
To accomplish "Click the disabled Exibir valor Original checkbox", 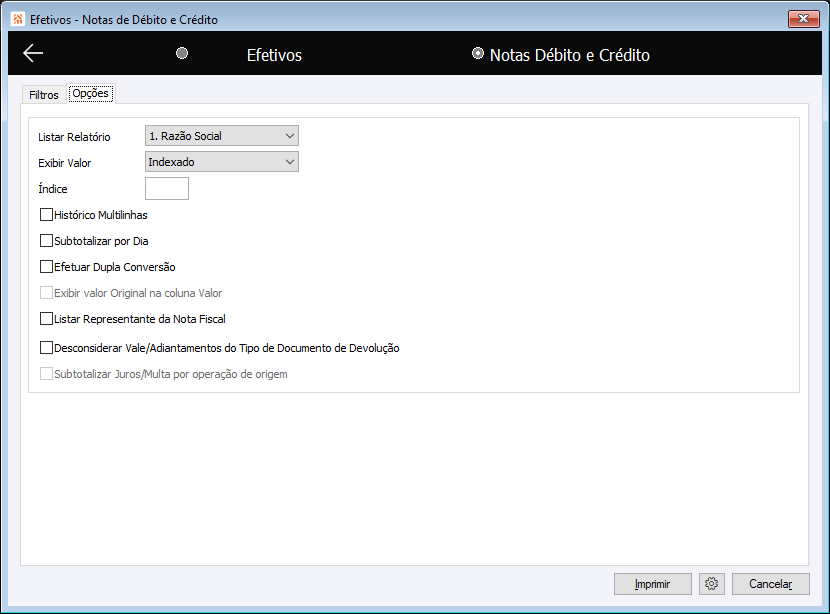I will point(47,292).
